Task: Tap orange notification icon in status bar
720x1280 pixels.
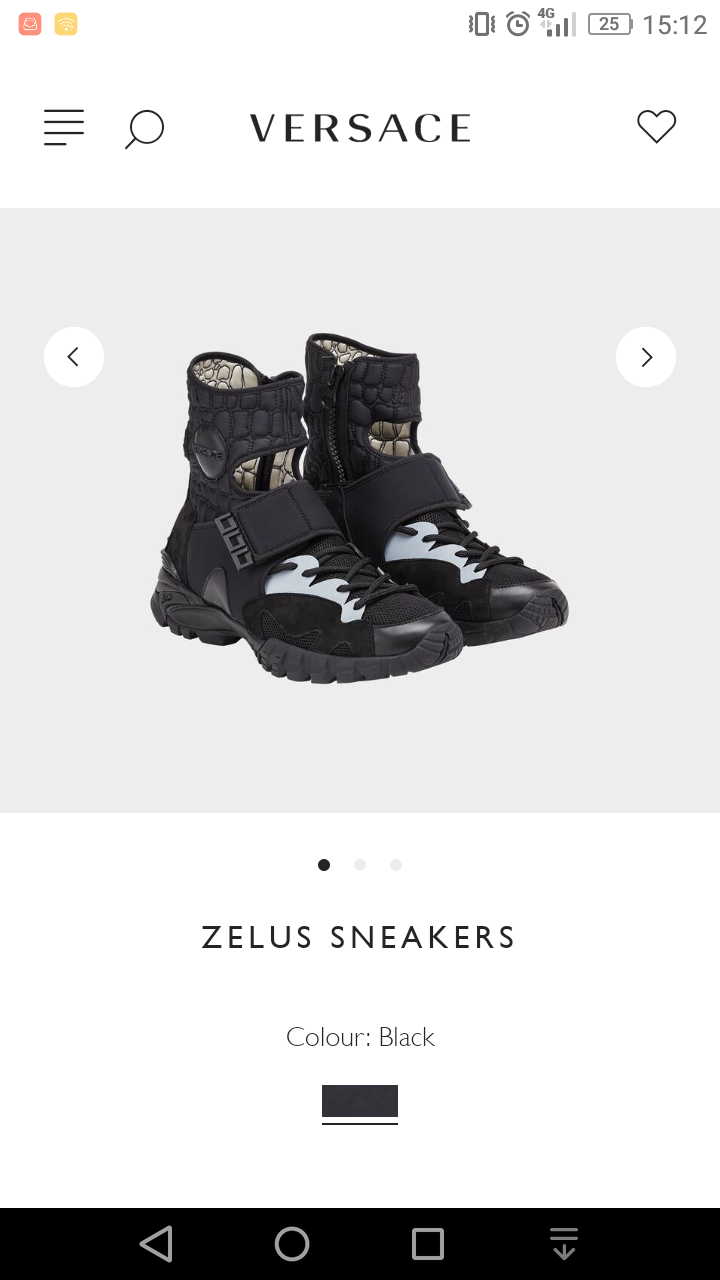Action: point(30,24)
